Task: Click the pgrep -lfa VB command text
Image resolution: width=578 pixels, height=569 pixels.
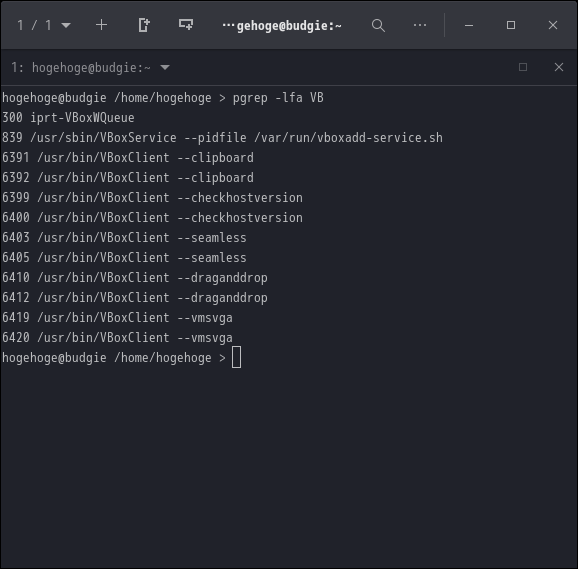Action: 278,98
